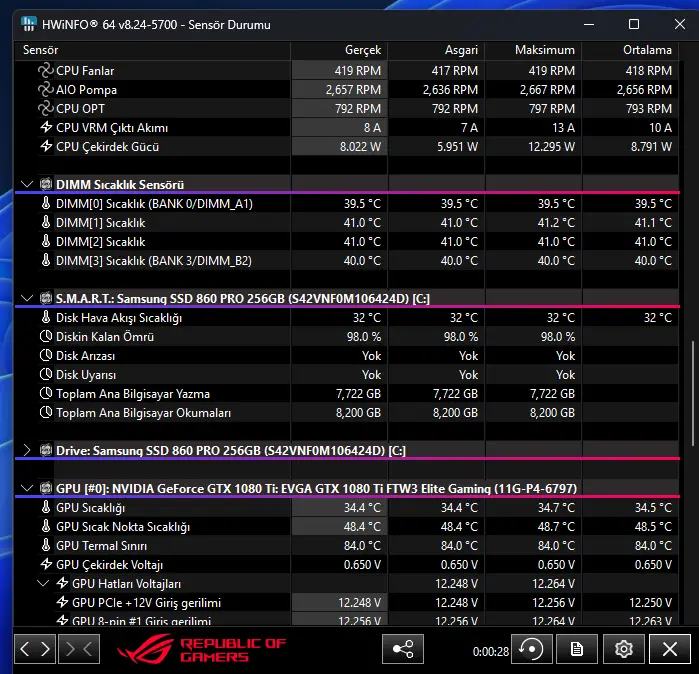The height and width of the screenshot is (674, 699).
Task: Click the thermometer icon of DIMM[1] Sıcaklık
Action: (x=46, y=222)
